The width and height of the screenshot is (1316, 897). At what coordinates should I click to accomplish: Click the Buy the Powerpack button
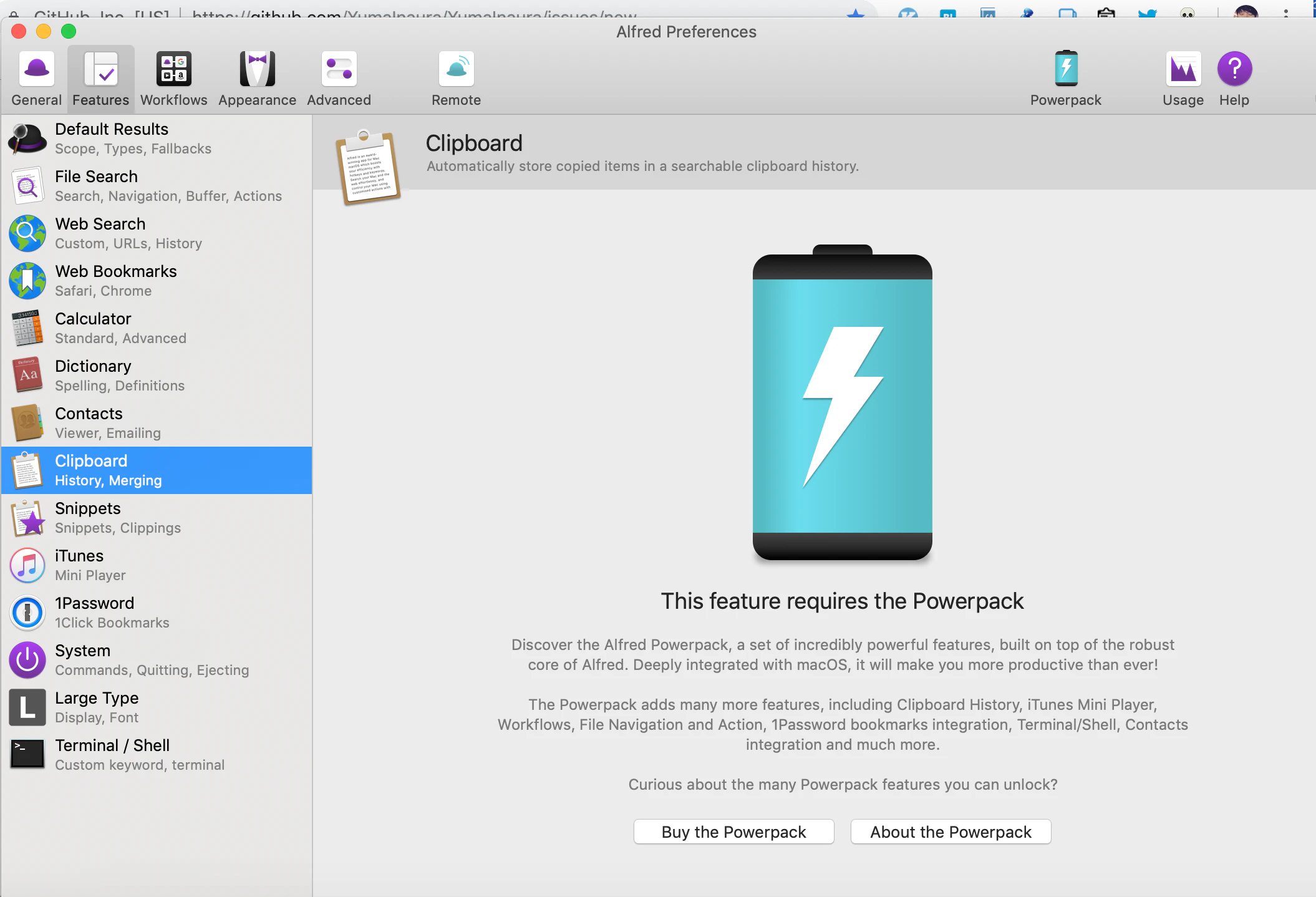[x=734, y=832]
